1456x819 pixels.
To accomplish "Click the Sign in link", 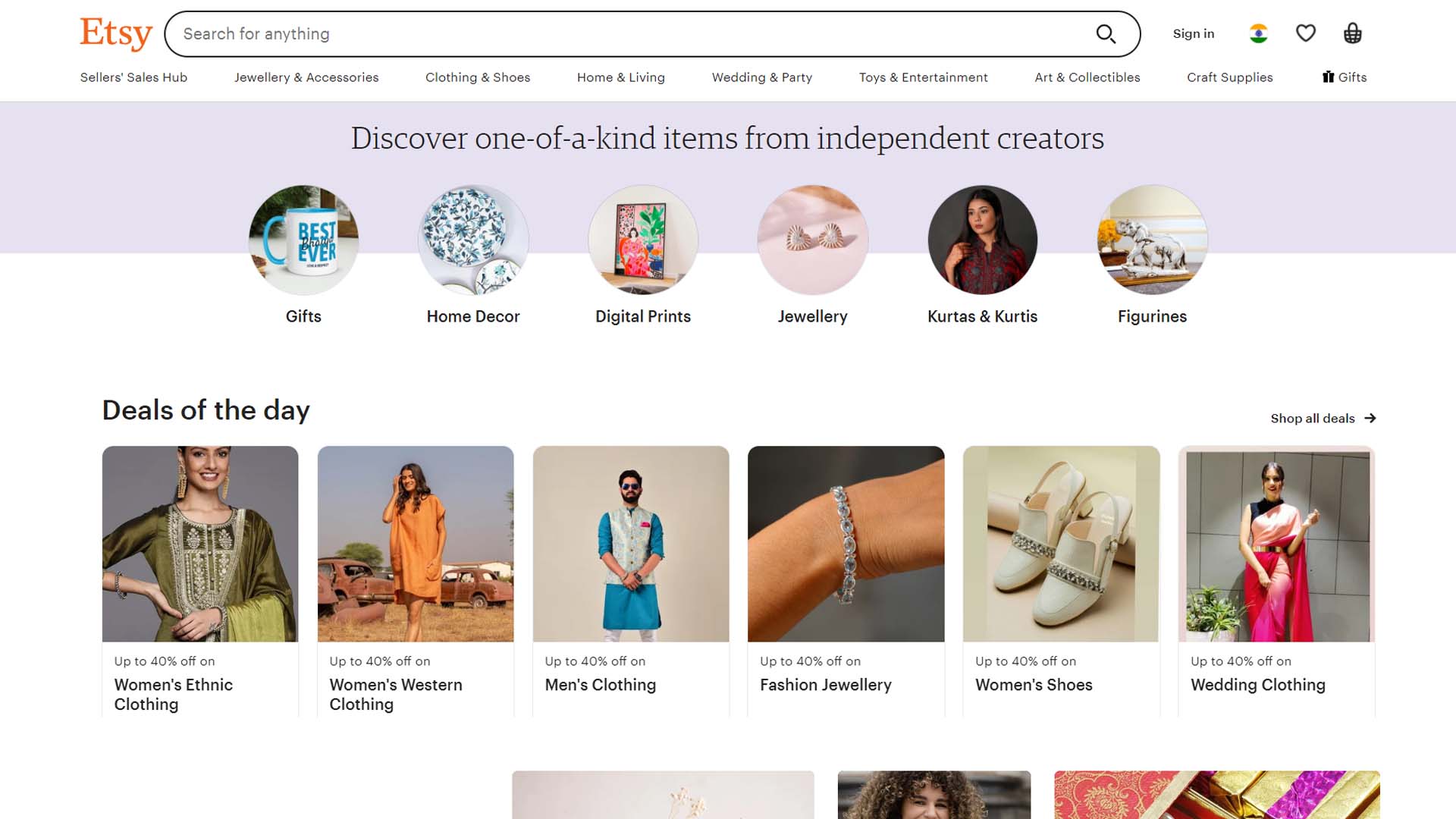I will 1193,33.
